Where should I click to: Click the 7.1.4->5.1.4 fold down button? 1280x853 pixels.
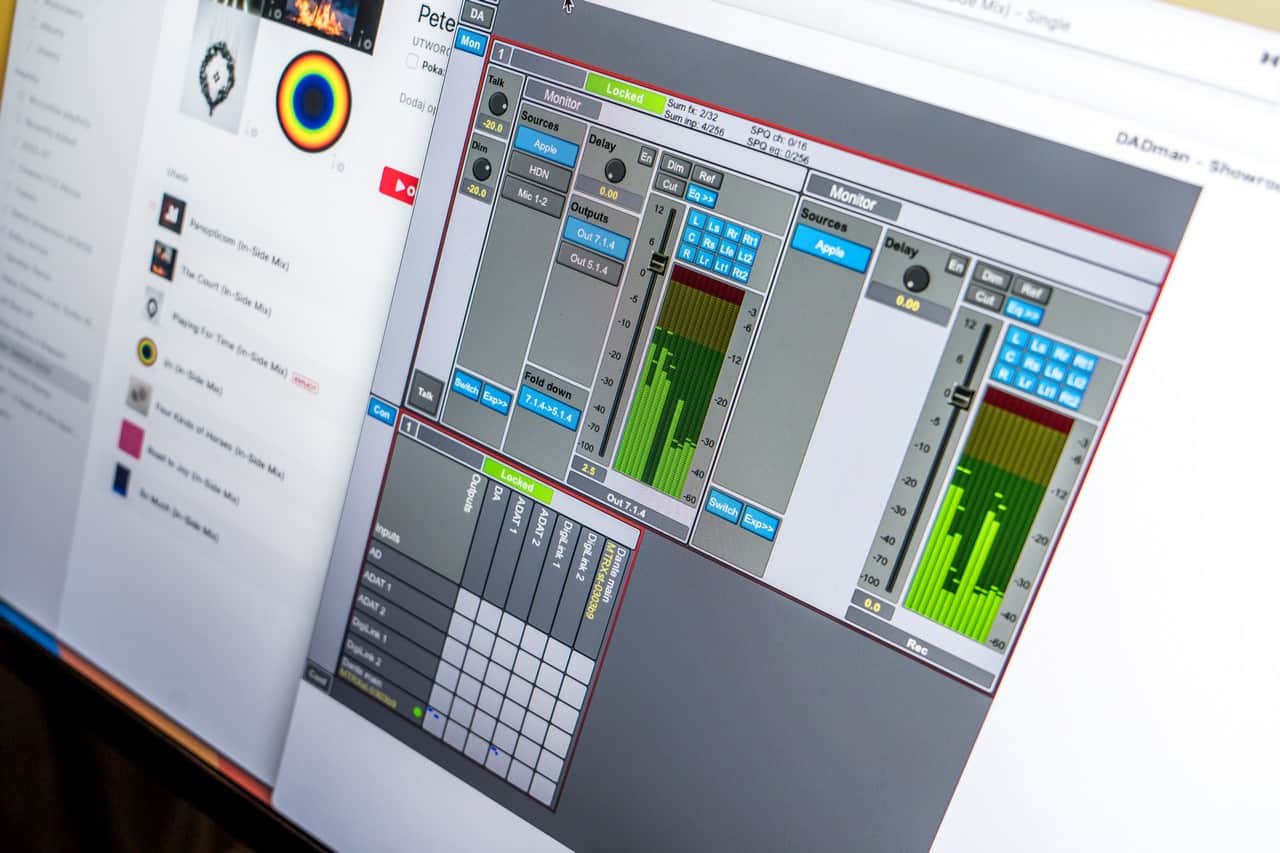[549, 410]
